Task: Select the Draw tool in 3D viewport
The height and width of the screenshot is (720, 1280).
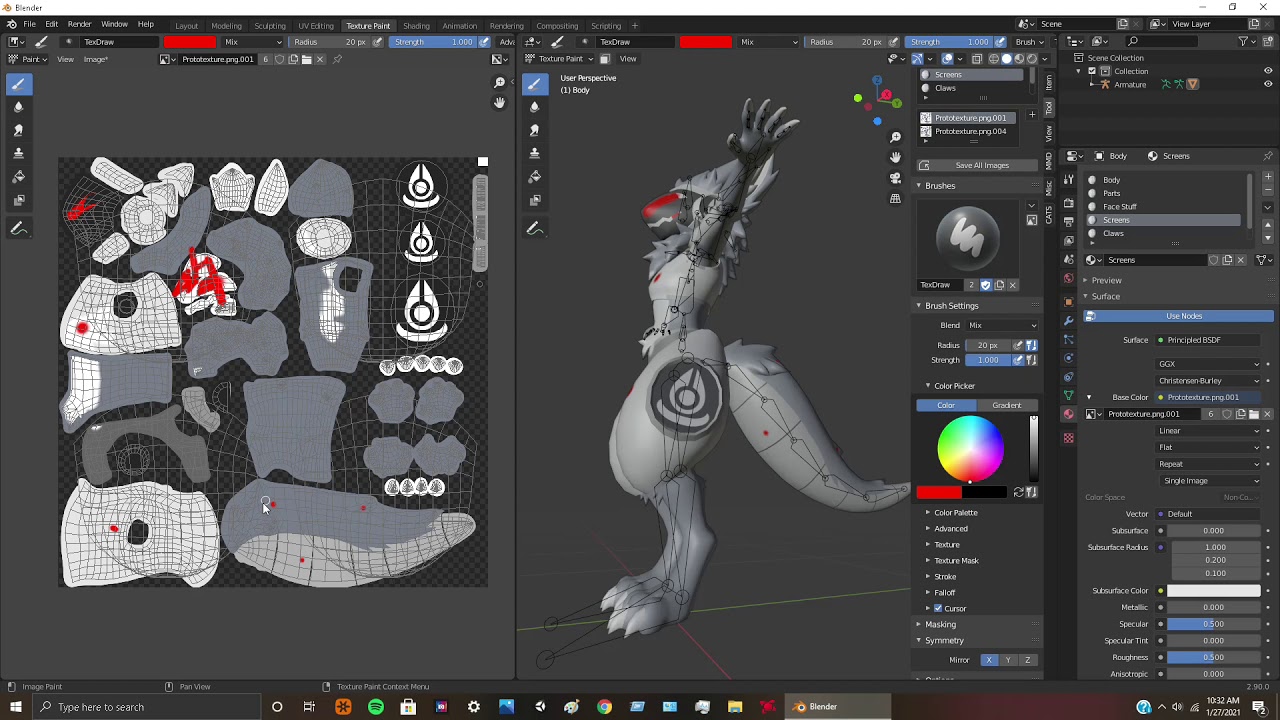Action: click(535, 84)
